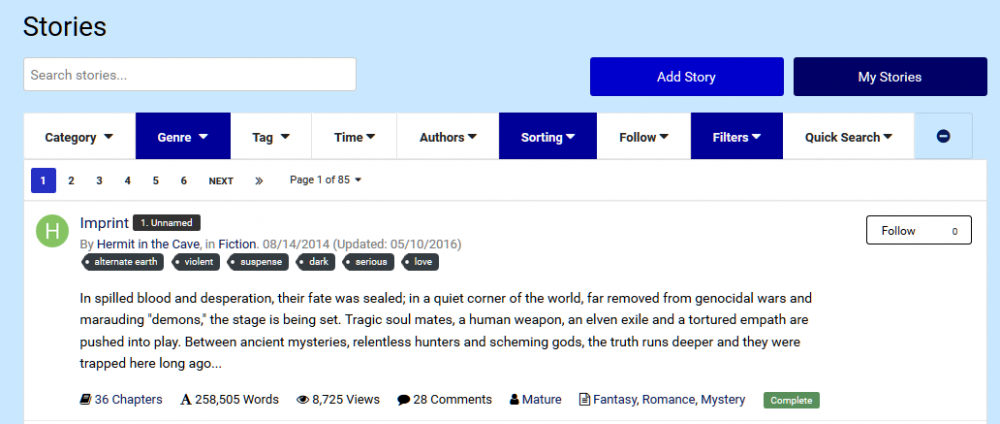
Task: Open the My Stories button
Action: (889, 77)
